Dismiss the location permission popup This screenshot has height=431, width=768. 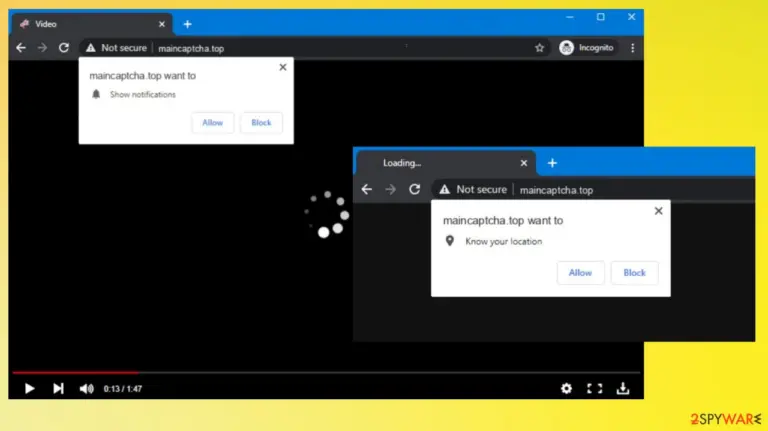[658, 211]
